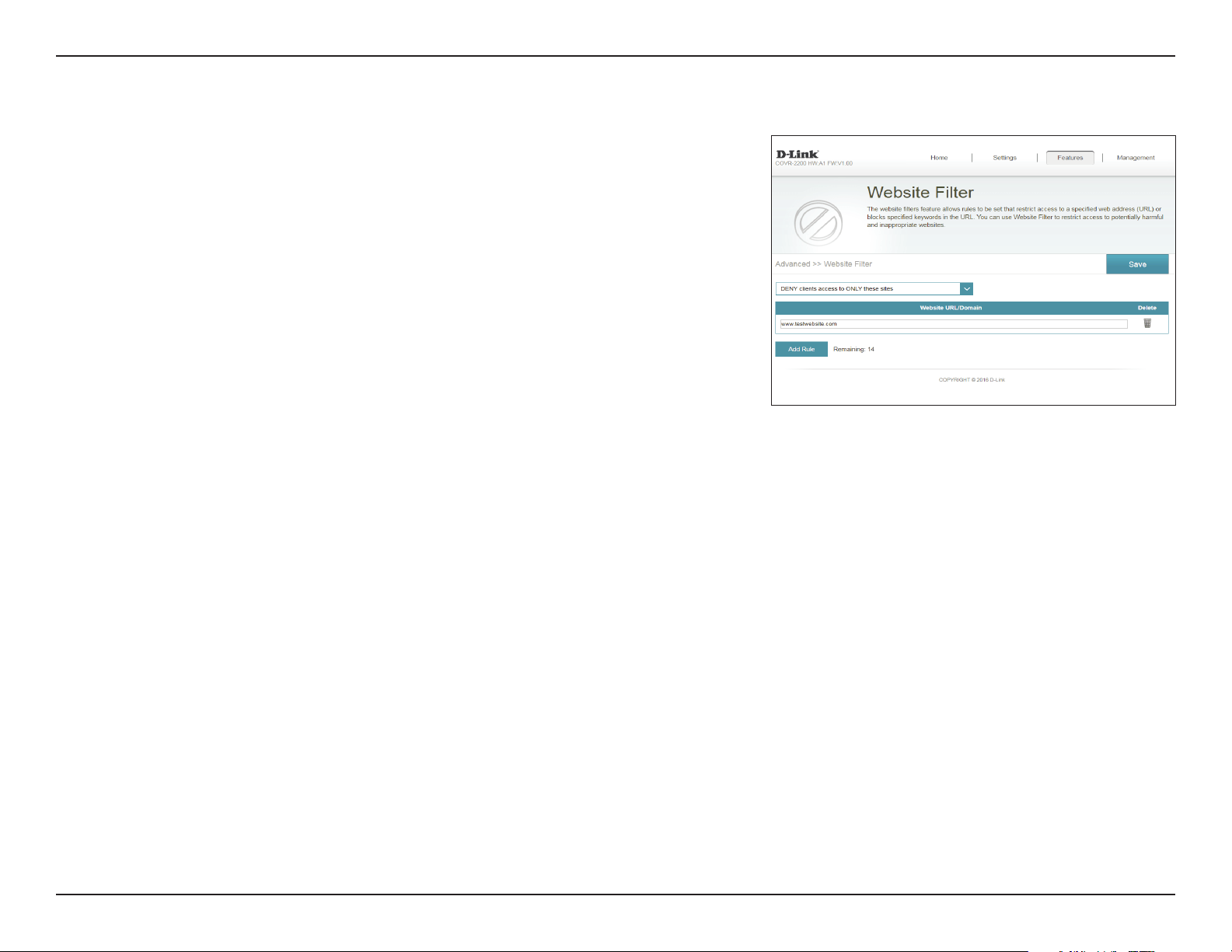
Task: Click the Delete column header
Action: click(1147, 308)
